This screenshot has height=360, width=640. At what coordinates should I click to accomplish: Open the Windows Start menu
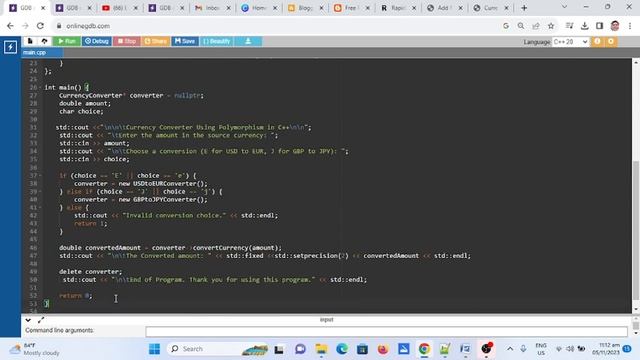tap(154, 349)
